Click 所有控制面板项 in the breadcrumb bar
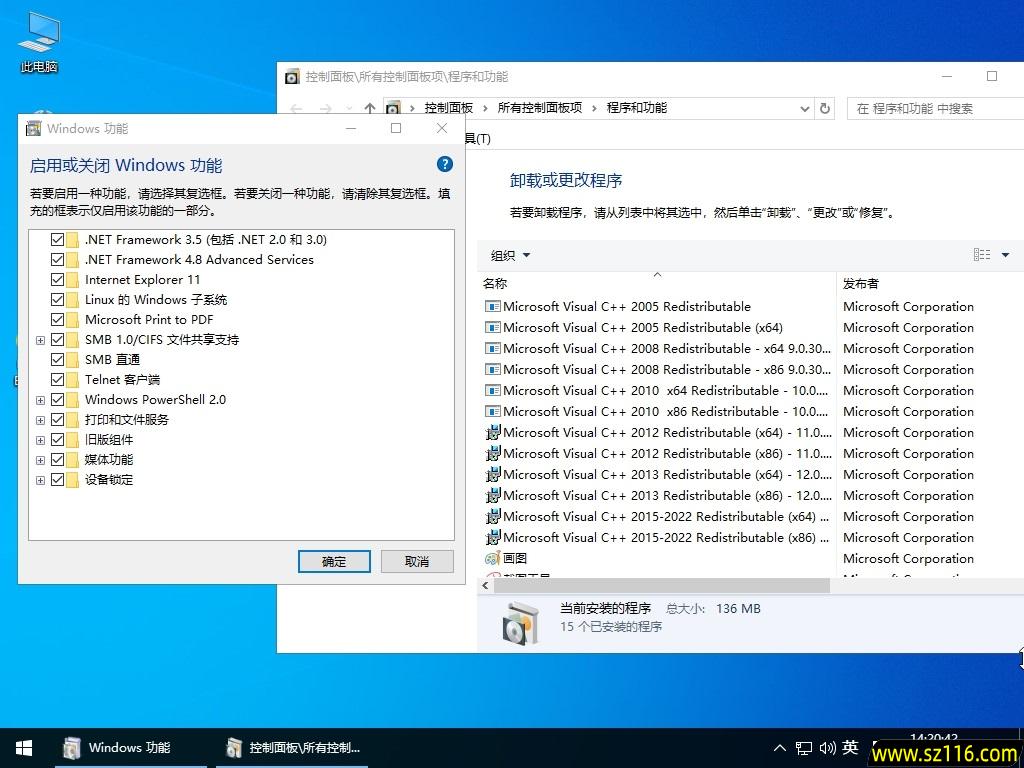This screenshot has width=1024, height=768. (540, 108)
